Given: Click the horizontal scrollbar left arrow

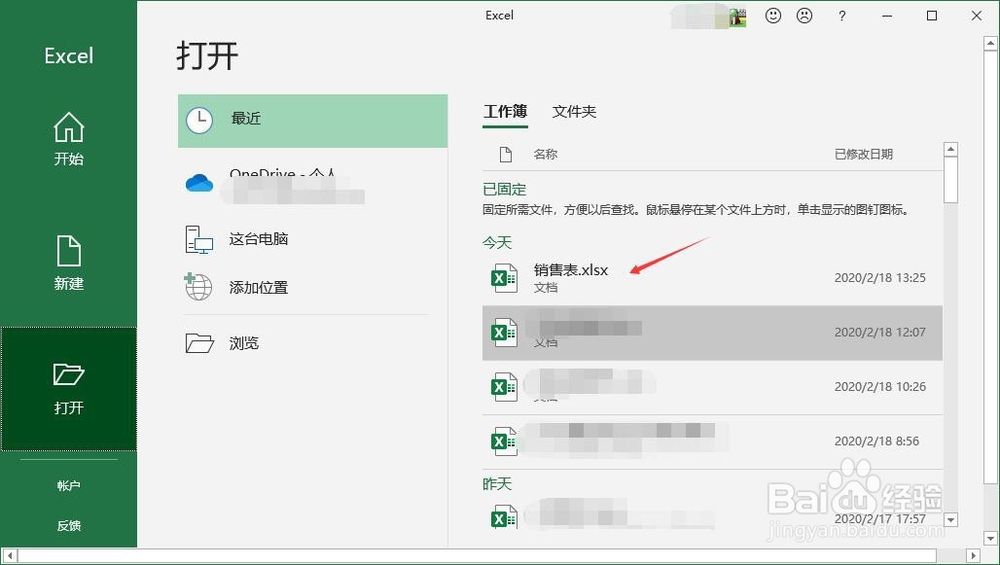Looking at the screenshot, I should pyautogui.click(x=9, y=555).
